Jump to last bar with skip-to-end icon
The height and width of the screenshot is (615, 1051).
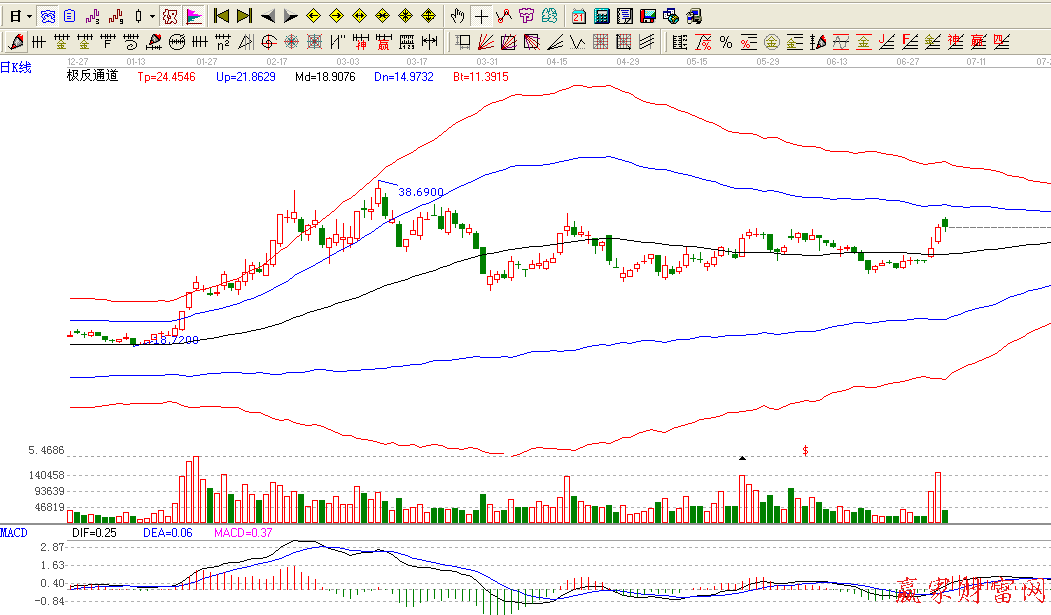click(x=244, y=16)
